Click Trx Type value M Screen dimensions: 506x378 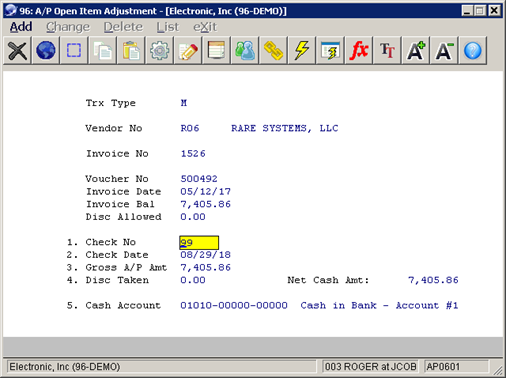coord(184,103)
